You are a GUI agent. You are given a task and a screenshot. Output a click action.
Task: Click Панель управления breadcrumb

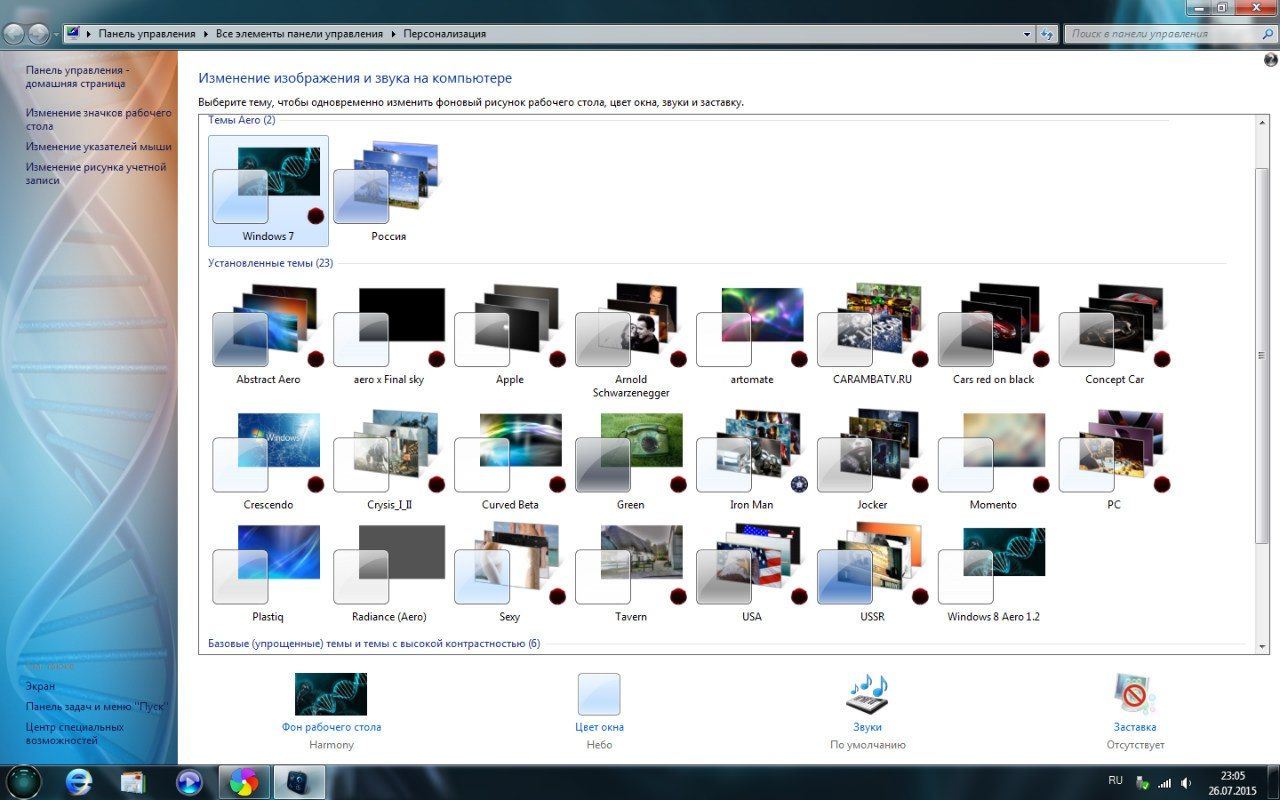tap(147, 34)
